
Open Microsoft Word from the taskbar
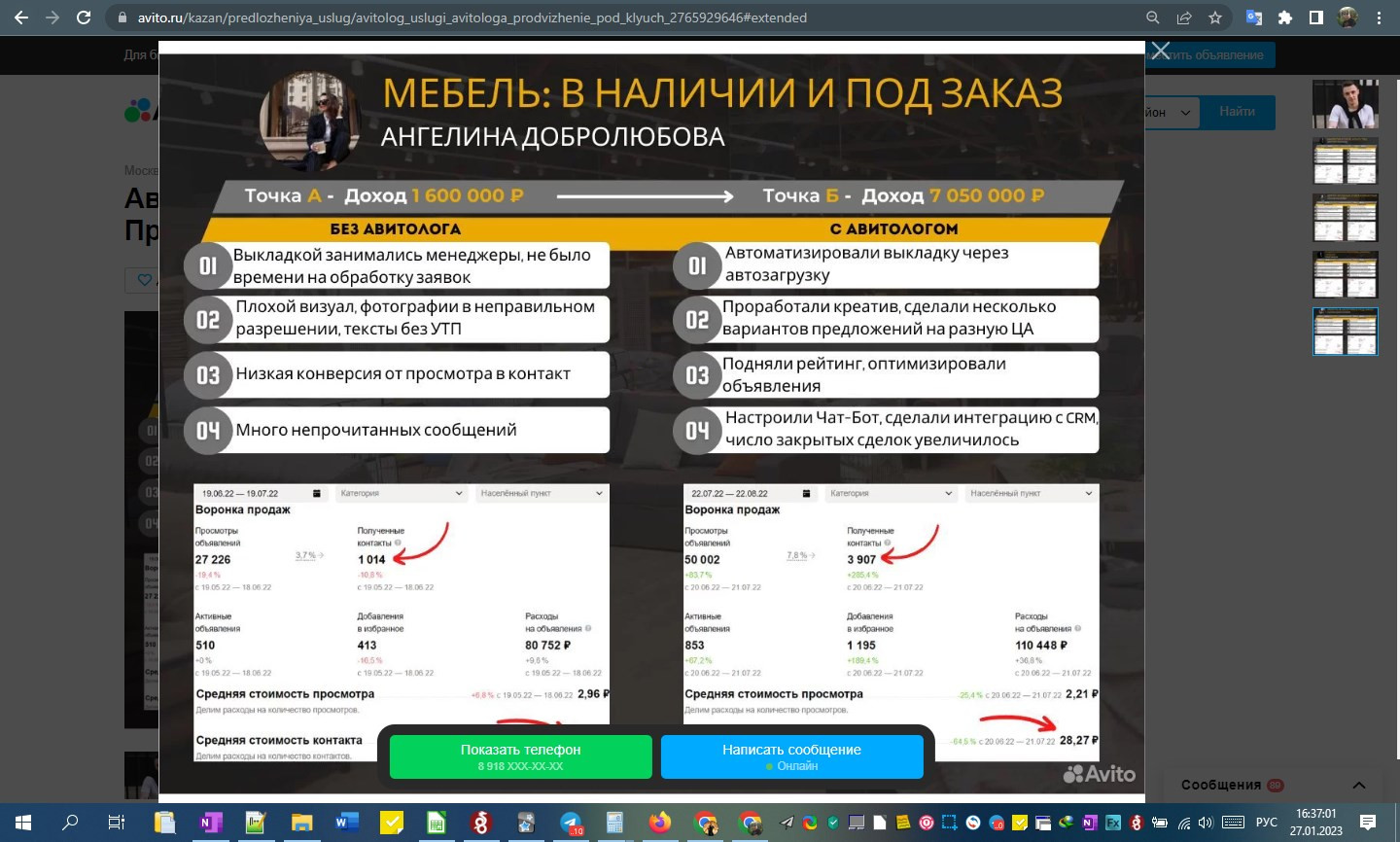pos(346,823)
